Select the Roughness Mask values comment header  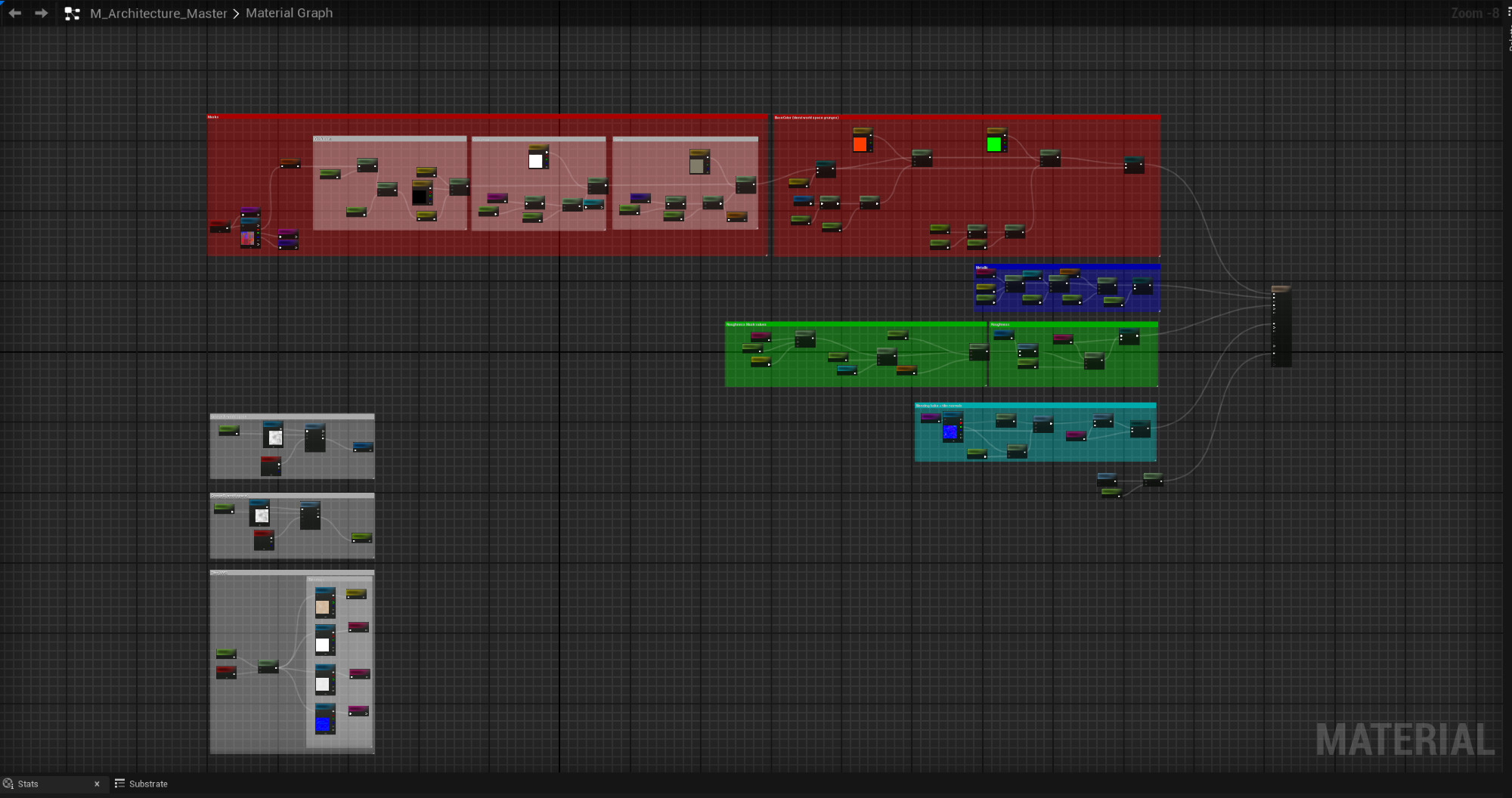854,324
